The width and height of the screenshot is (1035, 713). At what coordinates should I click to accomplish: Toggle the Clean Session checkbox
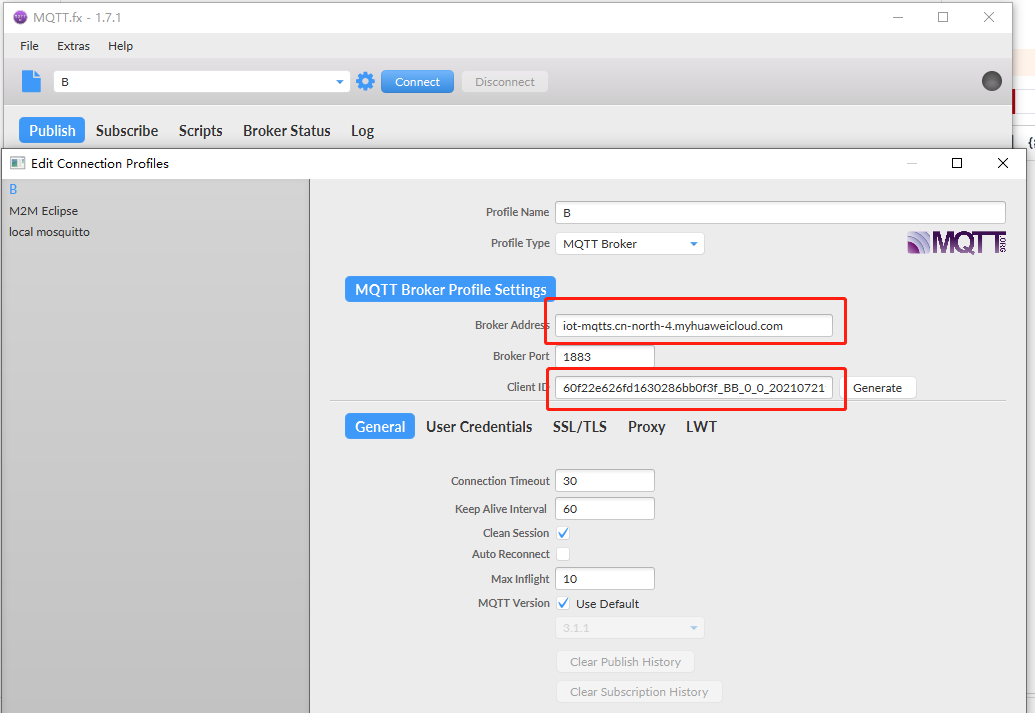[563, 533]
